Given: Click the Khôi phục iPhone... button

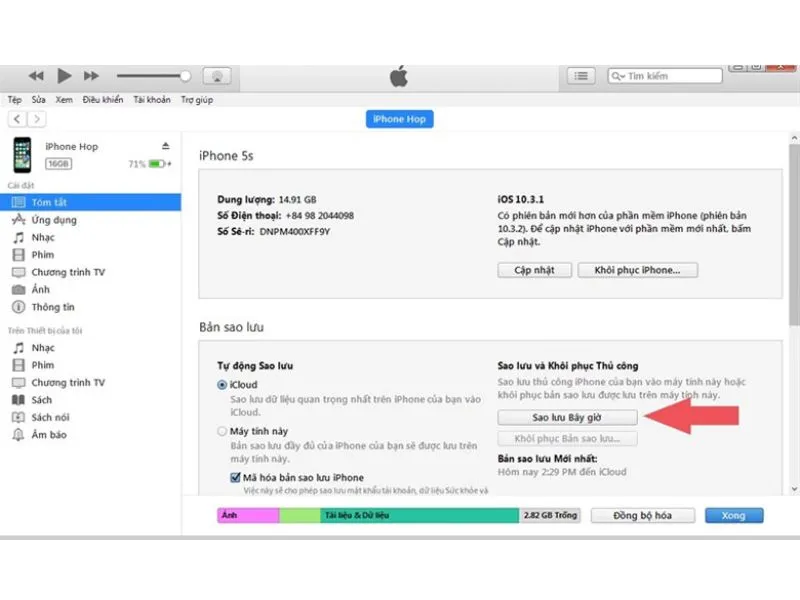Looking at the screenshot, I should [637, 270].
